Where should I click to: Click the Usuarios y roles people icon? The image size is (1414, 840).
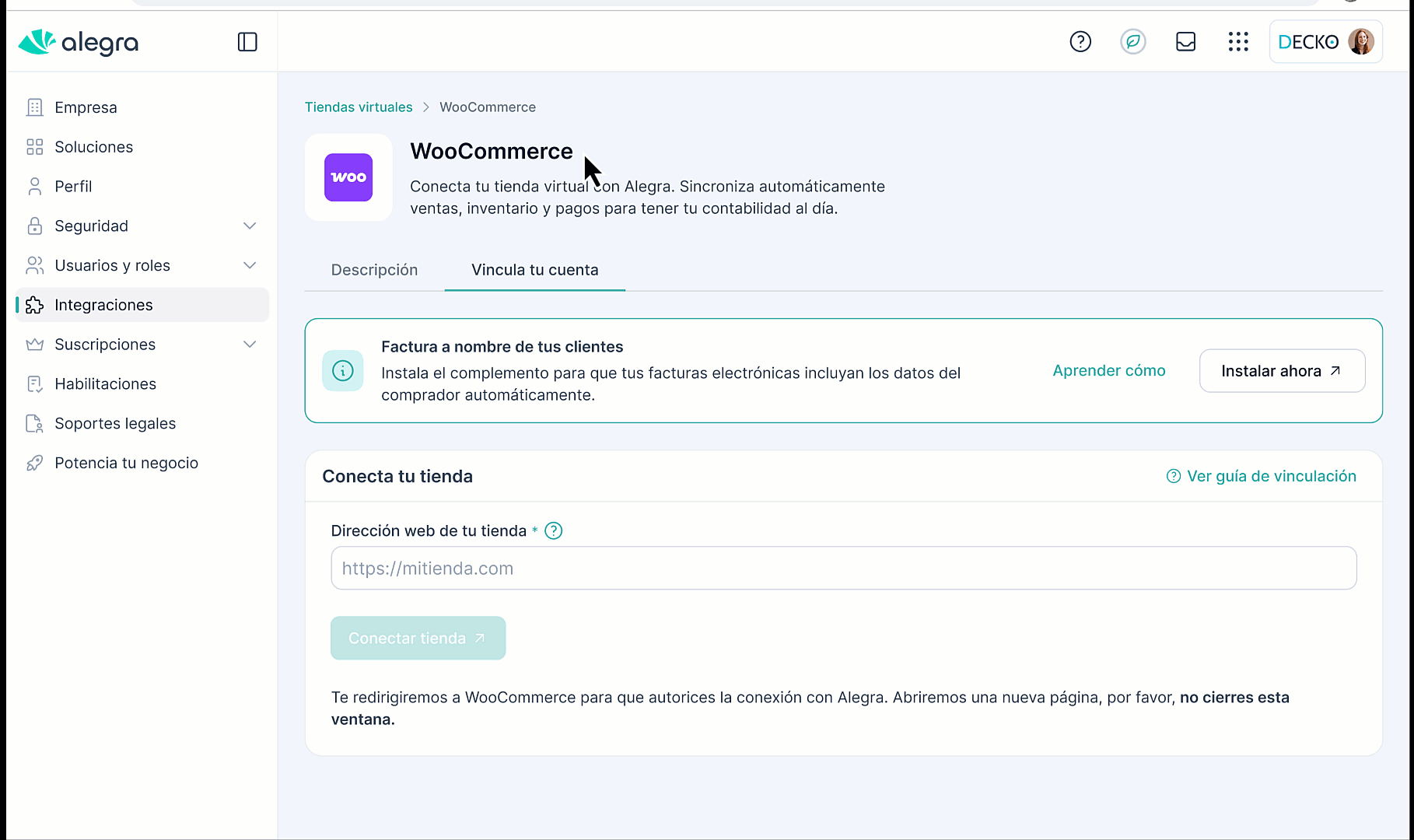34,266
